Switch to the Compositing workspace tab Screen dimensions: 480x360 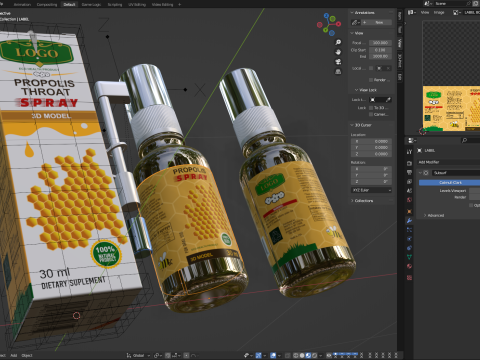pyautogui.click(x=47, y=4)
